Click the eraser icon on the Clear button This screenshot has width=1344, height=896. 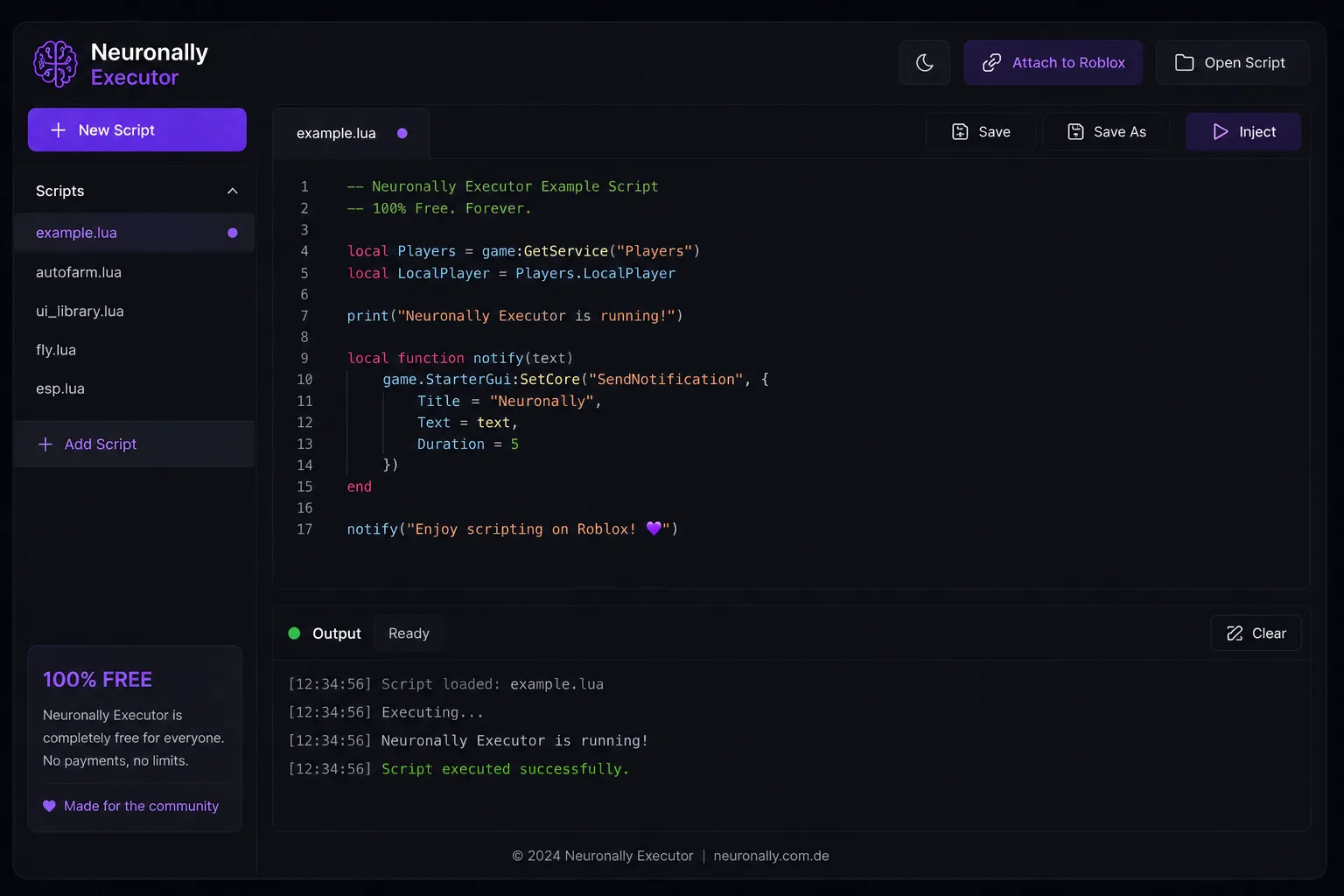click(1235, 633)
